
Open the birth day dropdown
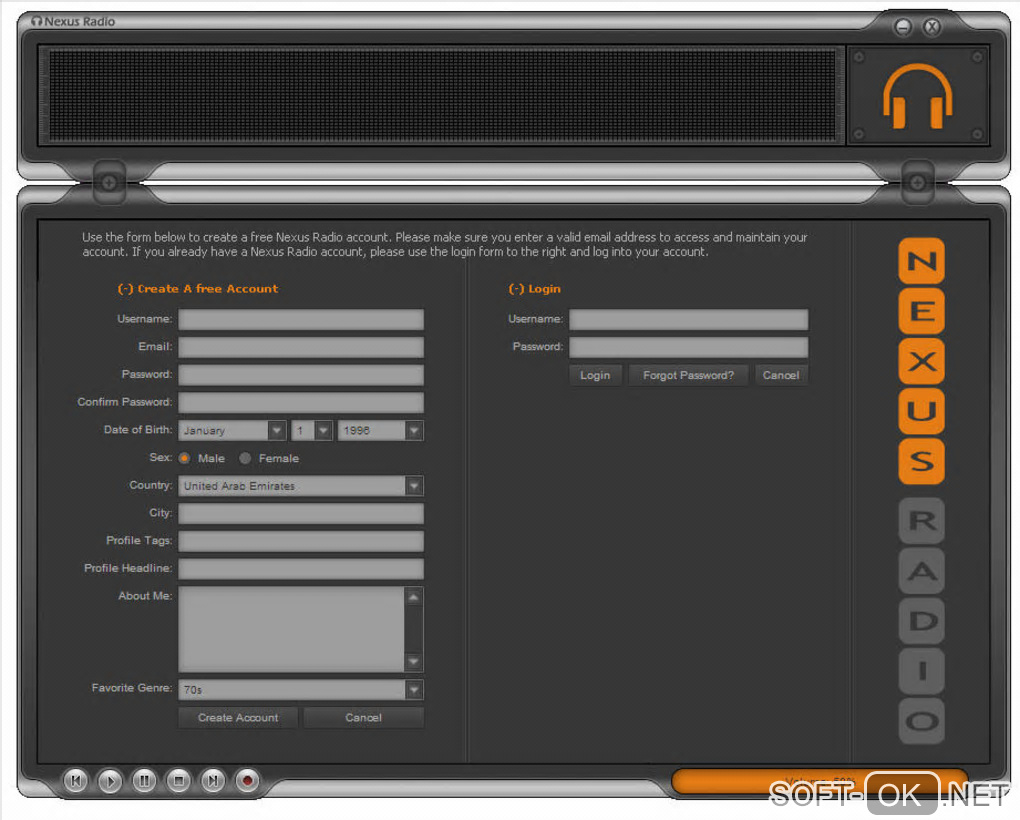click(312, 430)
